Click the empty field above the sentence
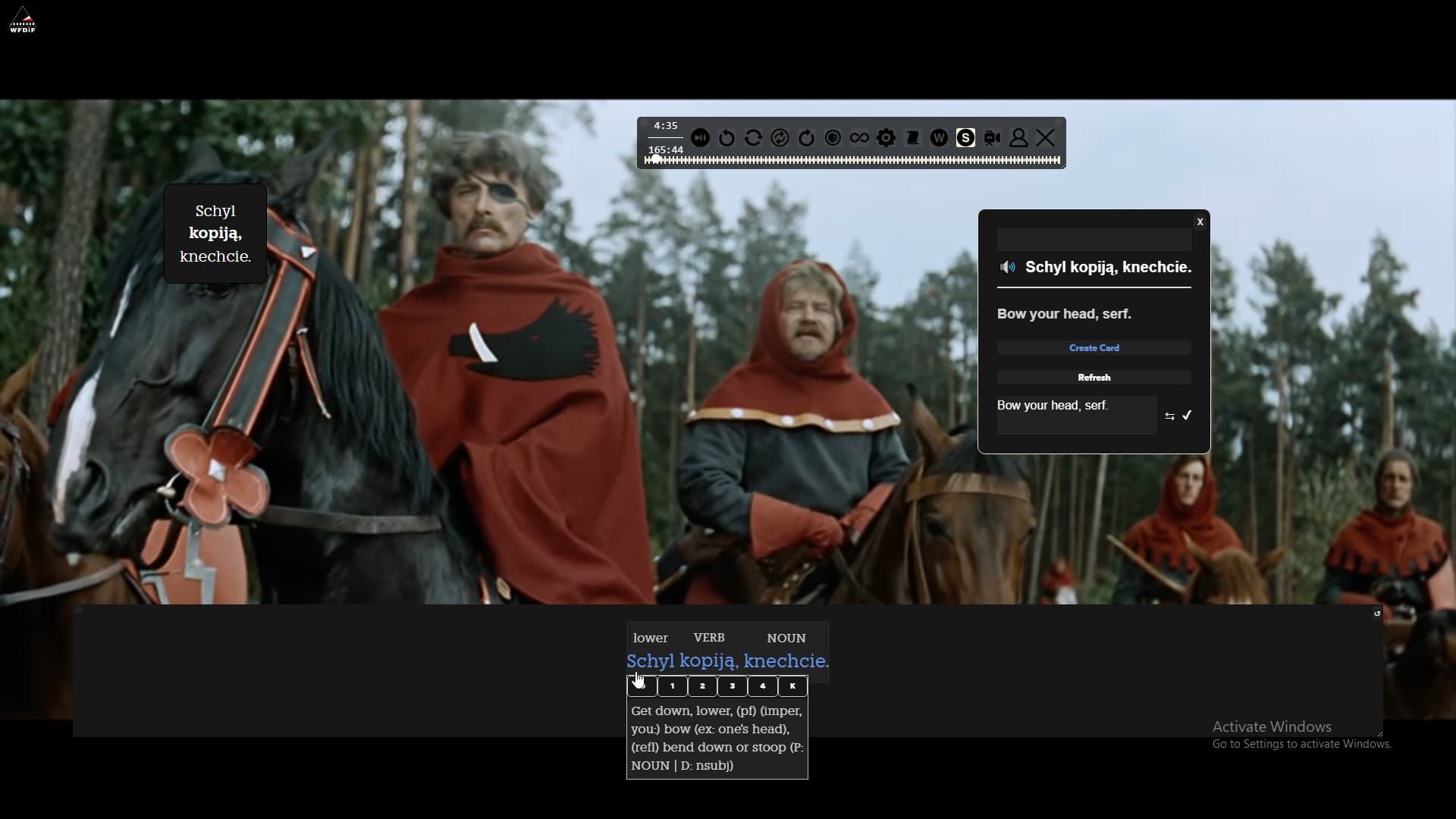The width and height of the screenshot is (1456, 819). pos(1094,240)
